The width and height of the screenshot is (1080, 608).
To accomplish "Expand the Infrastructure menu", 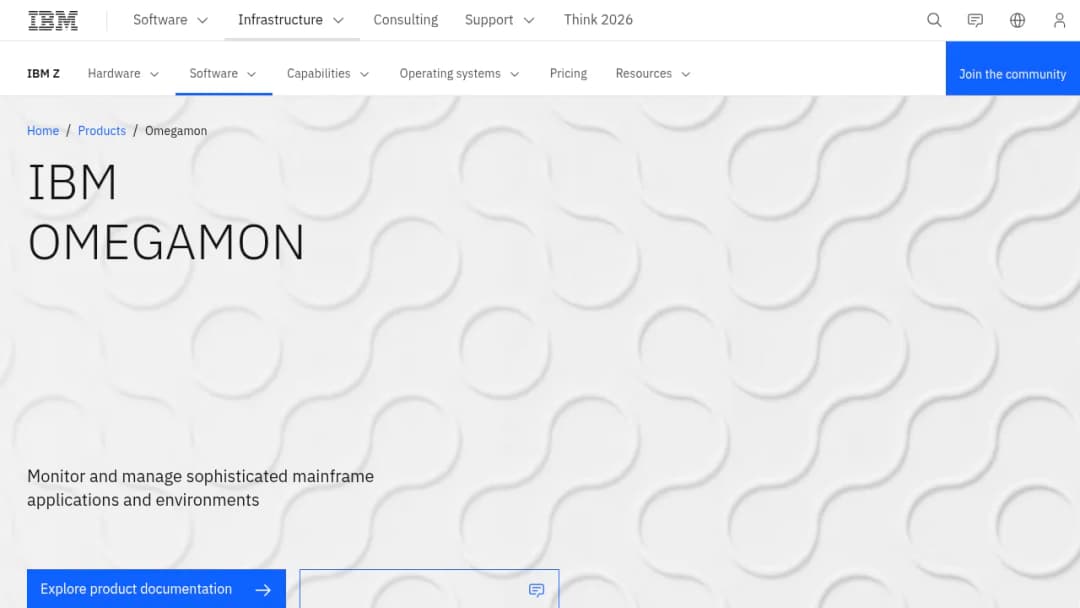I will (291, 20).
